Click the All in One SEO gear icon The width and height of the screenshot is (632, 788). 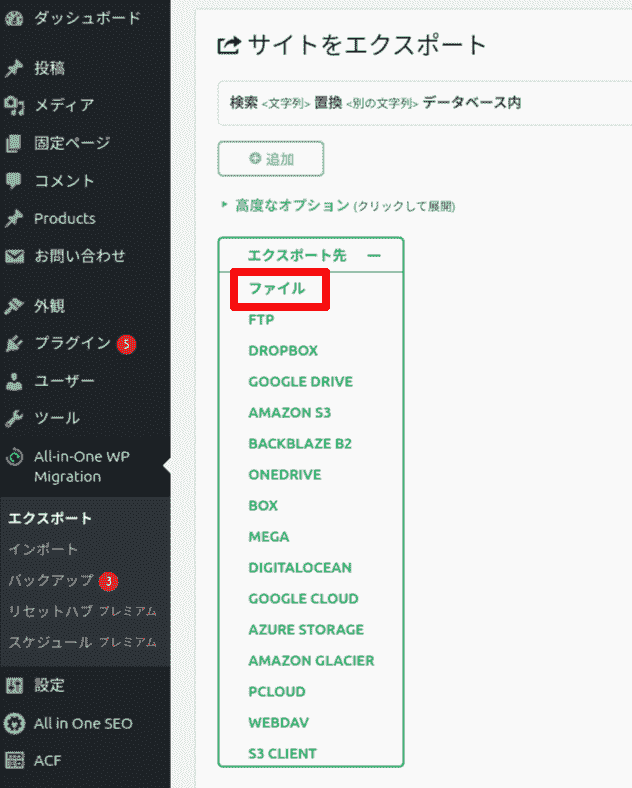coord(14,724)
